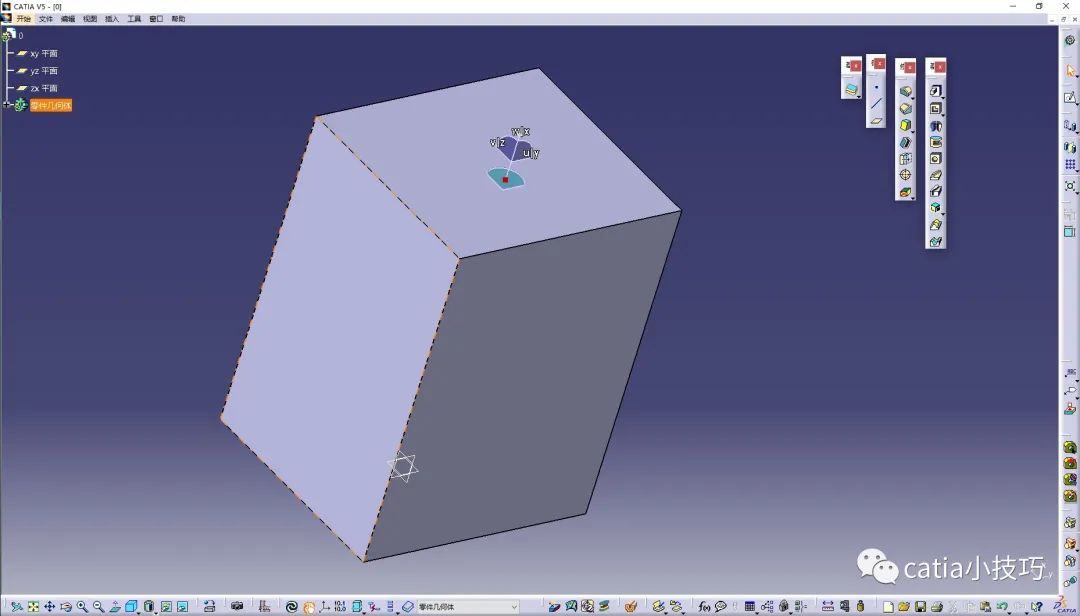Click the Formula f(x) icon
This screenshot has width=1080, height=616.
pyautogui.click(x=704, y=606)
